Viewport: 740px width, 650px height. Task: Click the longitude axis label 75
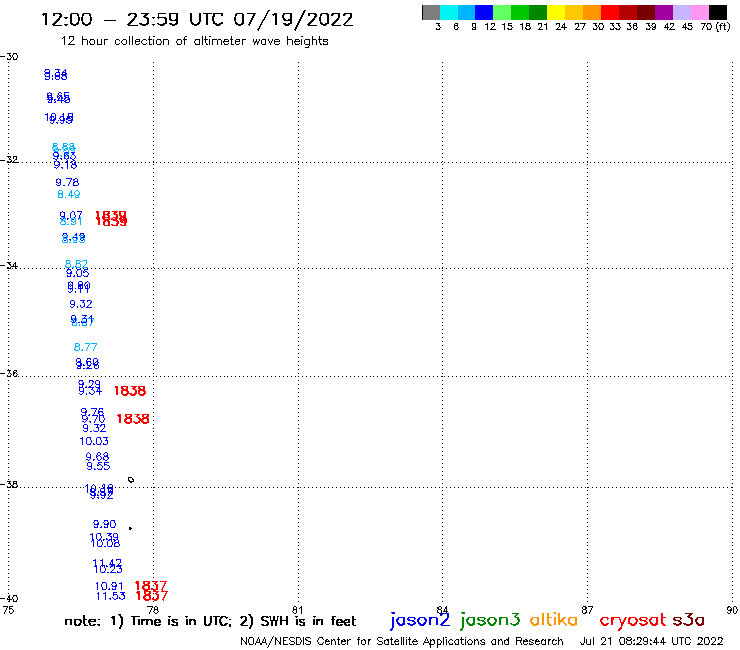pos(8,610)
